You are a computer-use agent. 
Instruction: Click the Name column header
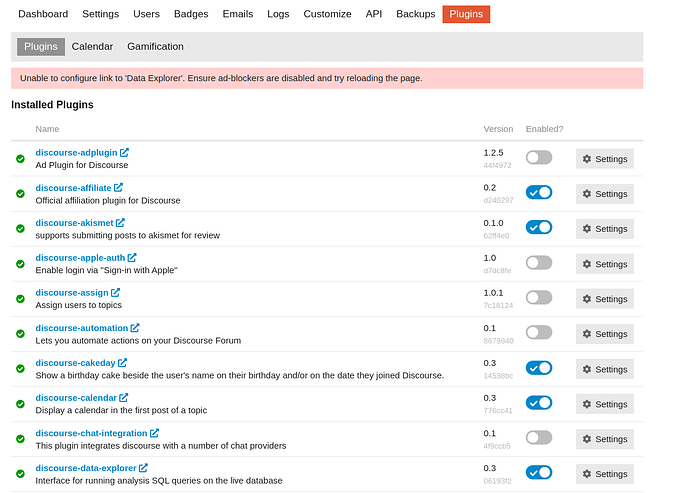coord(47,129)
